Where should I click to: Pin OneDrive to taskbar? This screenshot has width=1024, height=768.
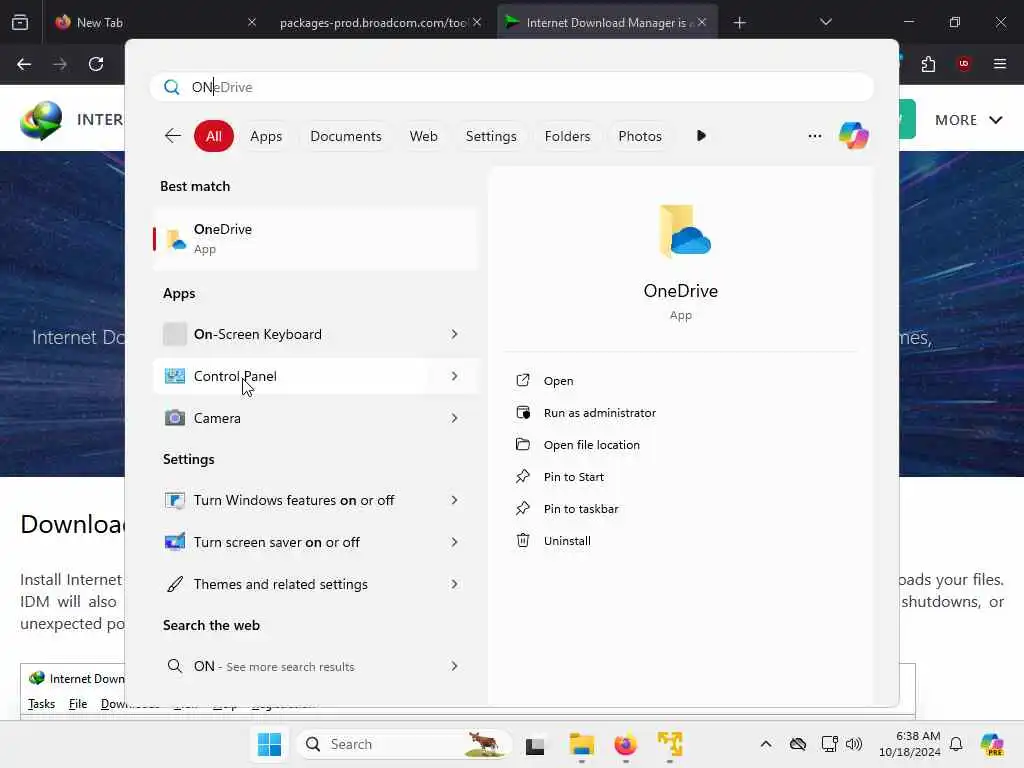click(x=567, y=509)
